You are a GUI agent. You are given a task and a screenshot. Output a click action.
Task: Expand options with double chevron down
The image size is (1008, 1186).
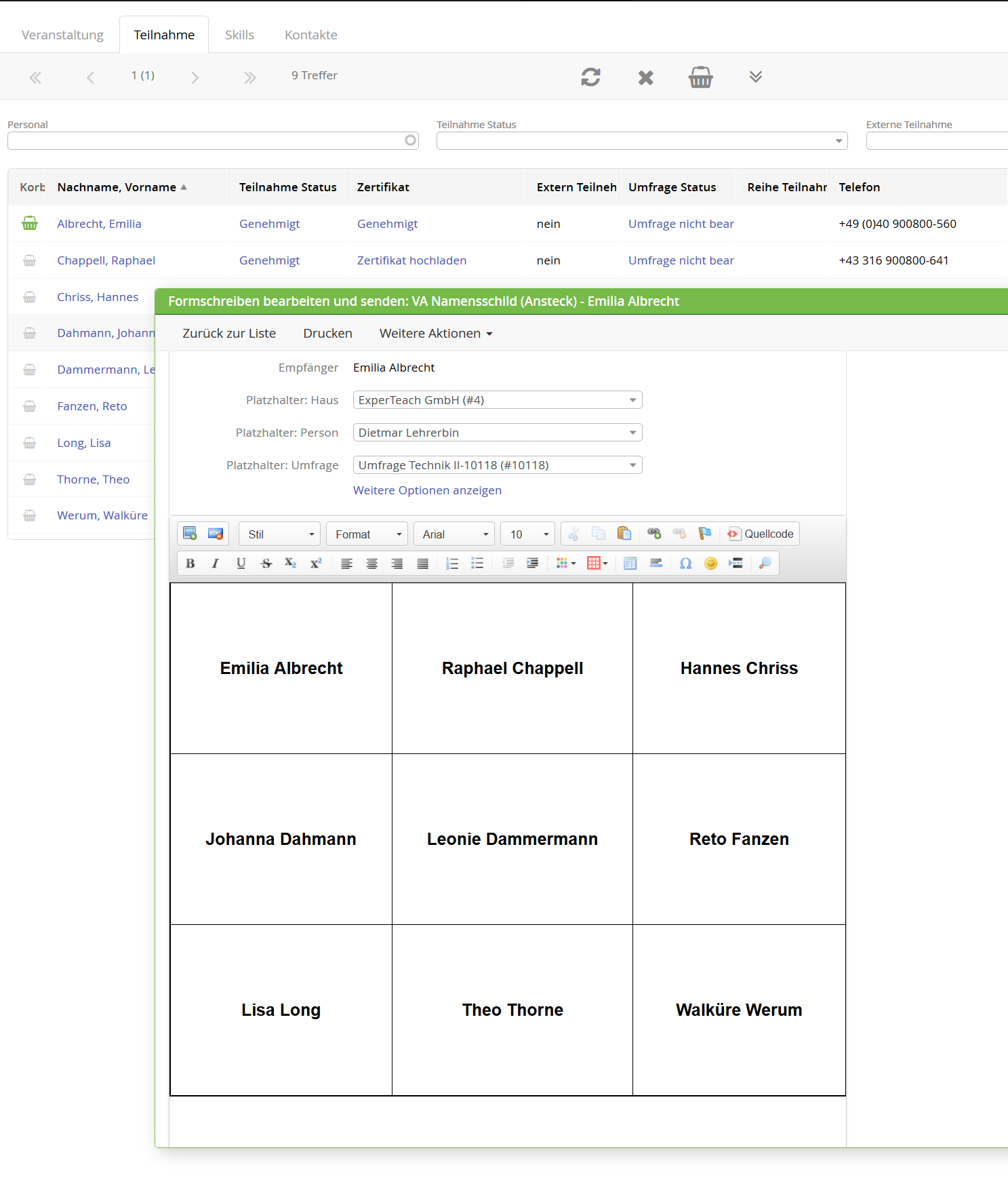[x=756, y=76]
